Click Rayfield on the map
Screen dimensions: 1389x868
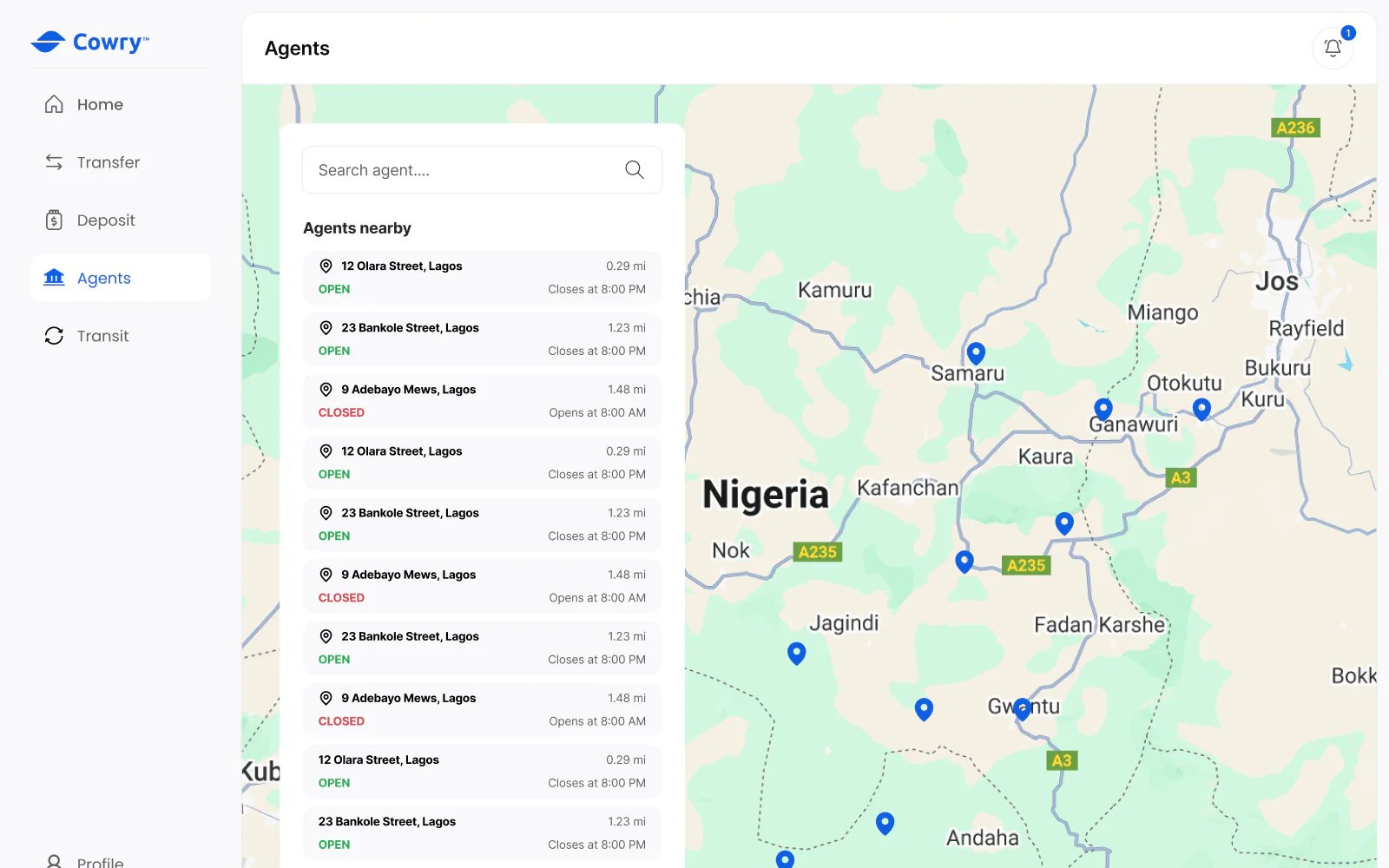coord(1307,329)
